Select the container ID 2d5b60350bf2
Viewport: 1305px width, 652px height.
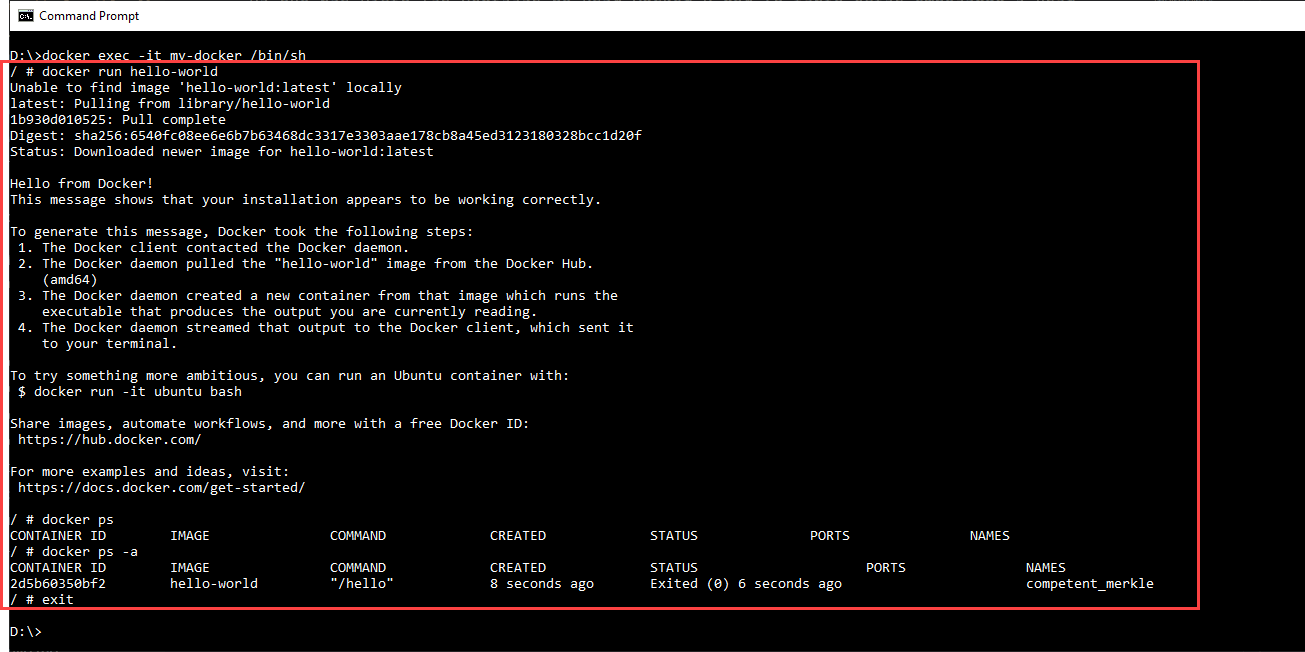click(x=58, y=583)
